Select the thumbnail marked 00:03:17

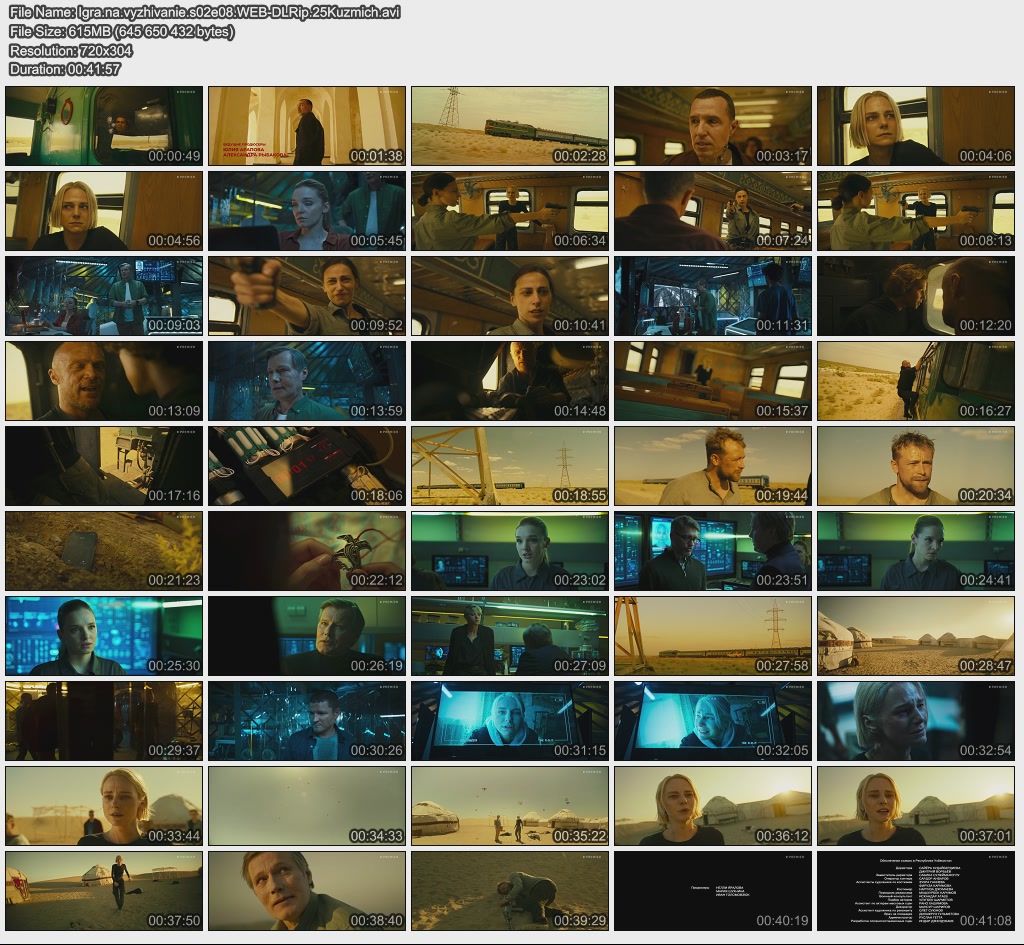tap(713, 126)
